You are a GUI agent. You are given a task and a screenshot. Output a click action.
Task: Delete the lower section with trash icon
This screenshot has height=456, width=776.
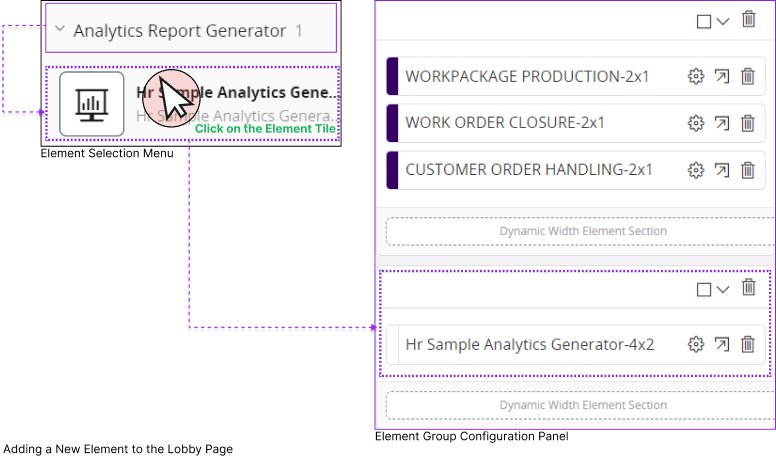749,288
